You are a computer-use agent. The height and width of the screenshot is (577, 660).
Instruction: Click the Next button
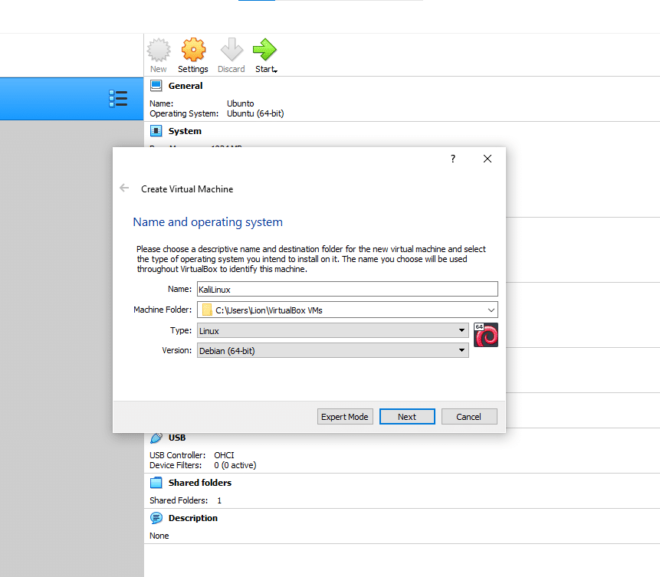(x=407, y=417)
